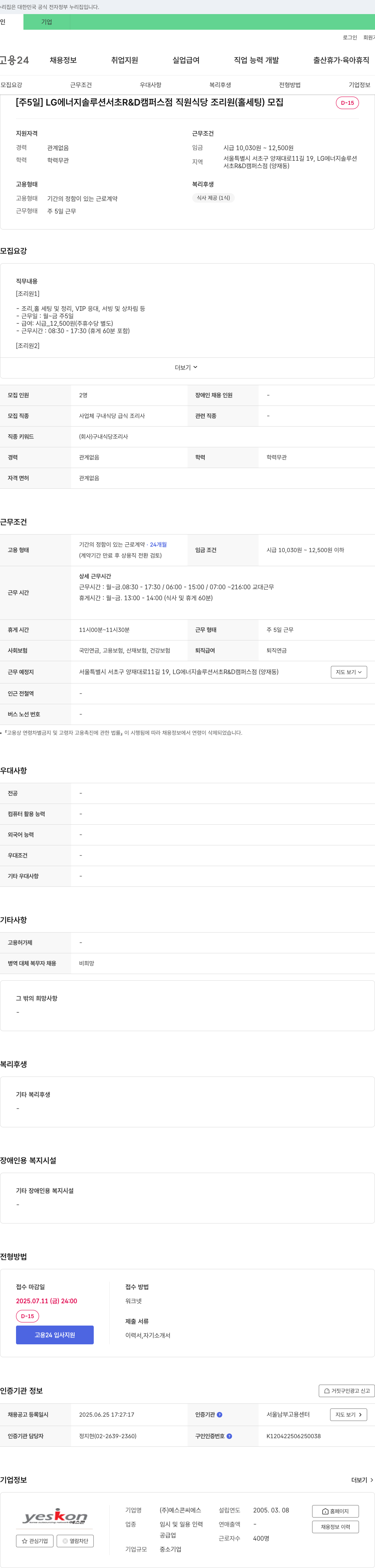The height and width of the screenshot is (1568, 375).
Task: Click the 2025.07.11 (금) 24:00 deadline text
Action: pos(46,1301)
